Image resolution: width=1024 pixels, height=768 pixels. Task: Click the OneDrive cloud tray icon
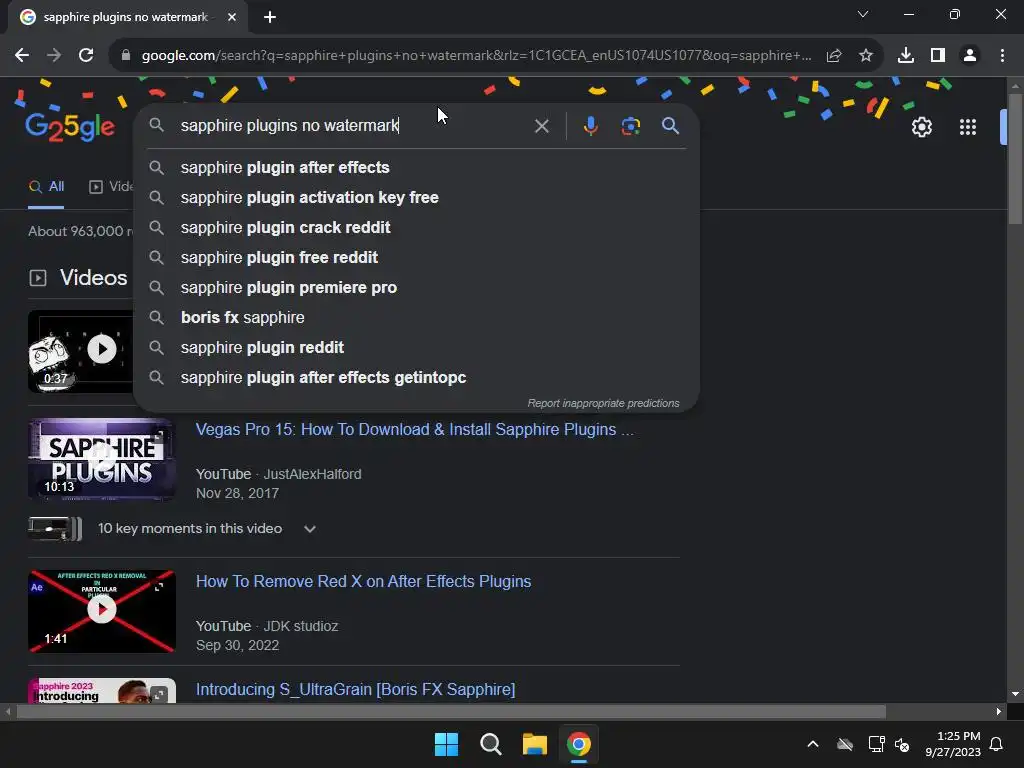(x=845, y=744)
